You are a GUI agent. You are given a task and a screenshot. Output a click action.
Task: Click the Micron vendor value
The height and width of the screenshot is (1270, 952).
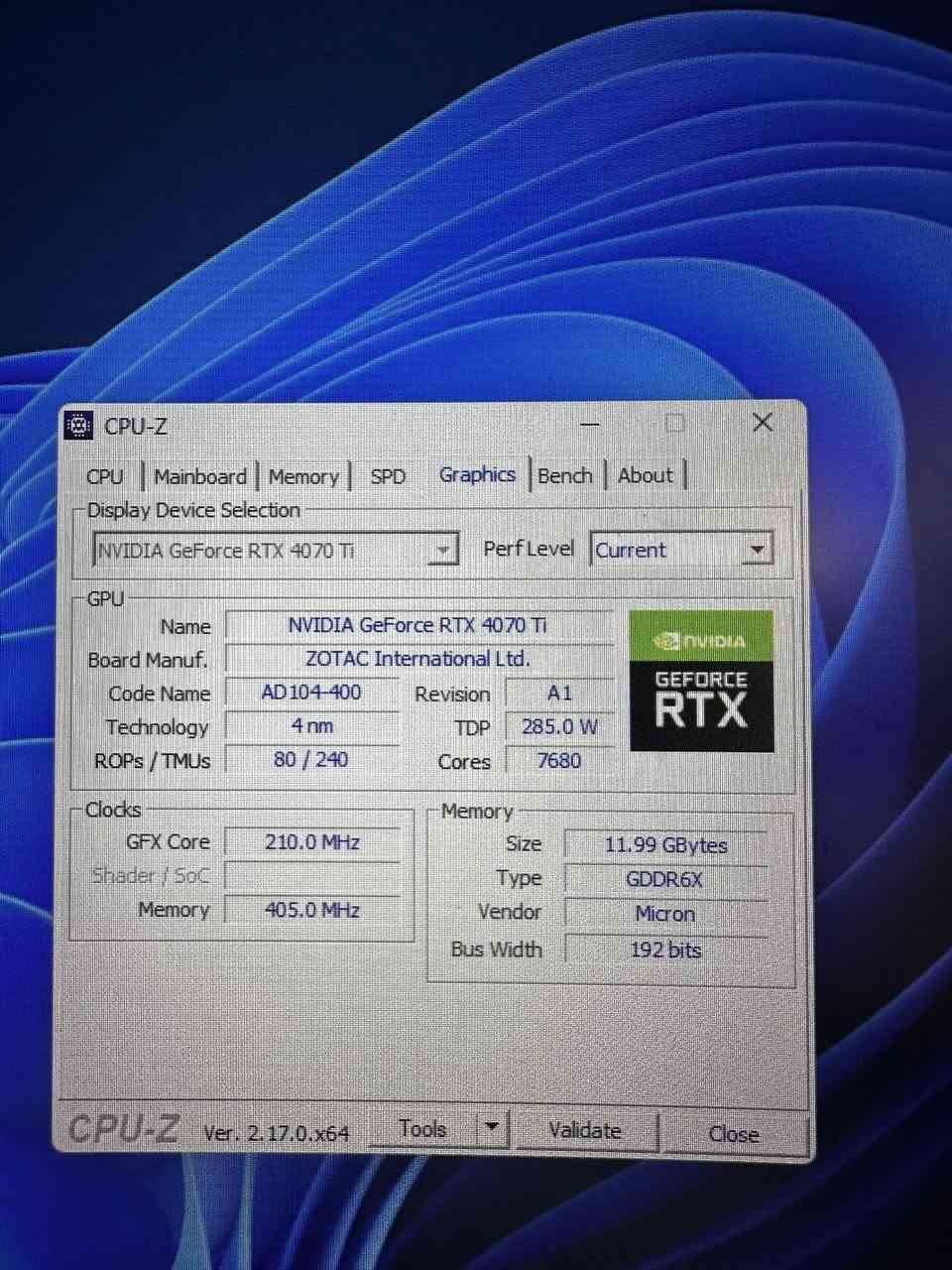coord(666,914)
